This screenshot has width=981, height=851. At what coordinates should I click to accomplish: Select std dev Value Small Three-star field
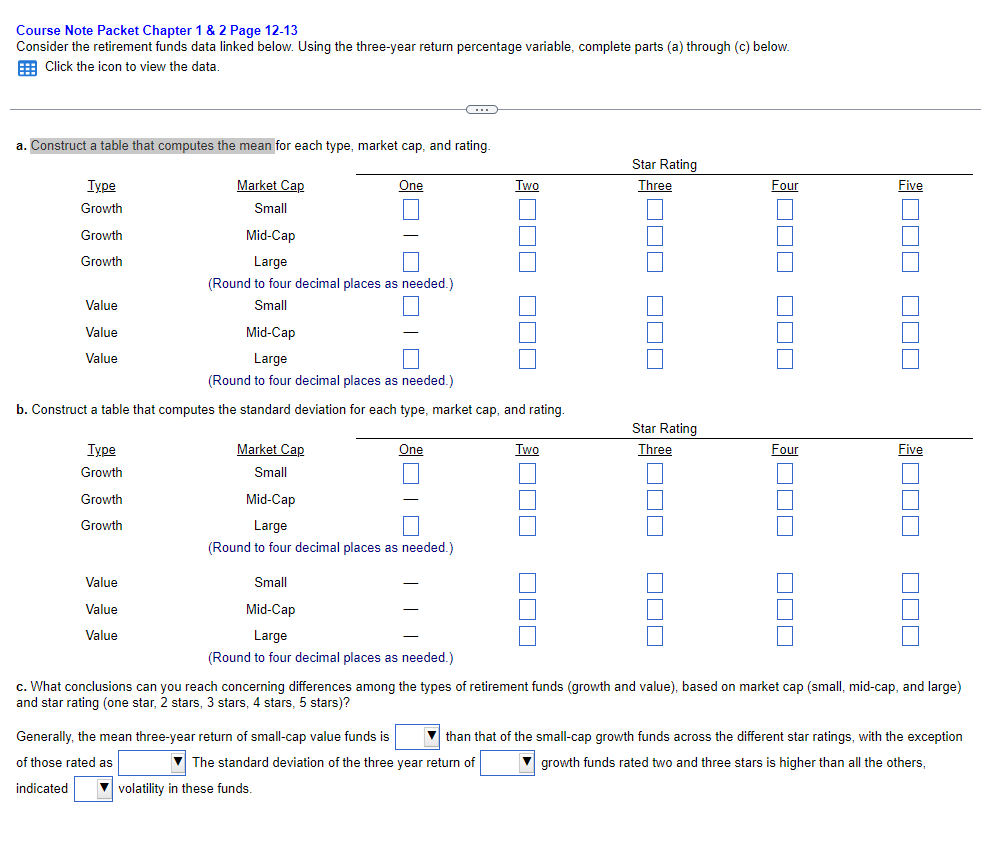click(655, 583)
